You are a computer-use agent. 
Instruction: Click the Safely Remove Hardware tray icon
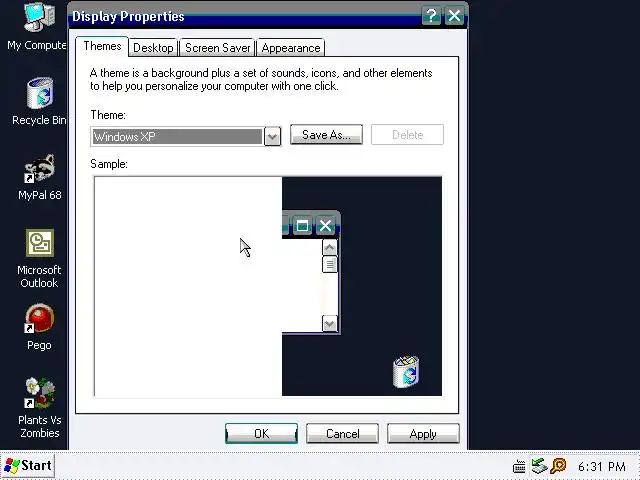pyautogui.click(x=539, y=466)
